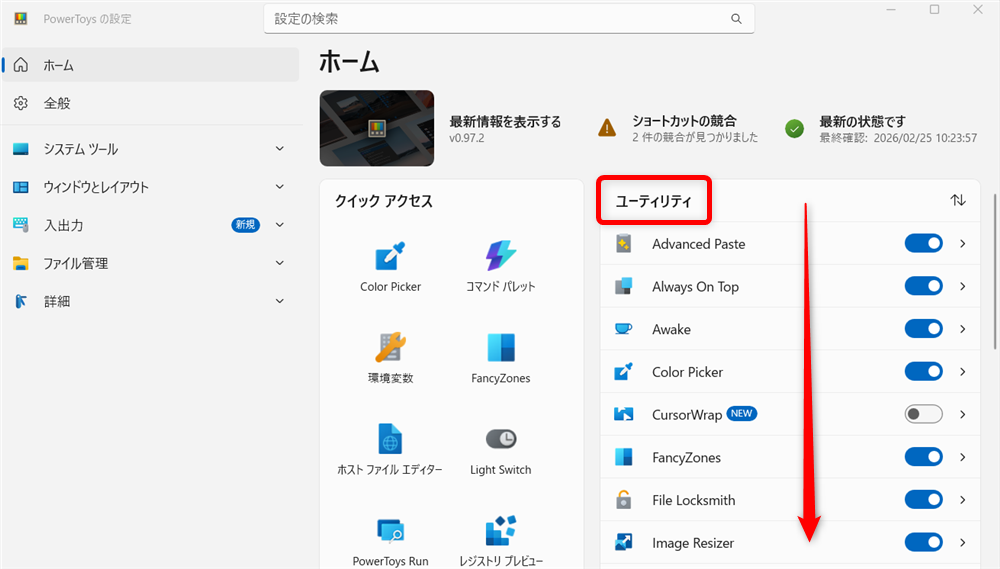Screen dimensions: 1000x569
Task: Disable the Advanced Paste toggle
Action: pos(923,244)
